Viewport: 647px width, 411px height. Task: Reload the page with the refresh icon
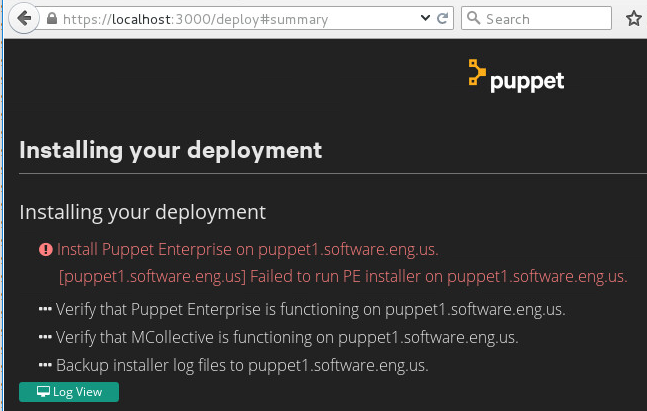[x=442, y=18]
